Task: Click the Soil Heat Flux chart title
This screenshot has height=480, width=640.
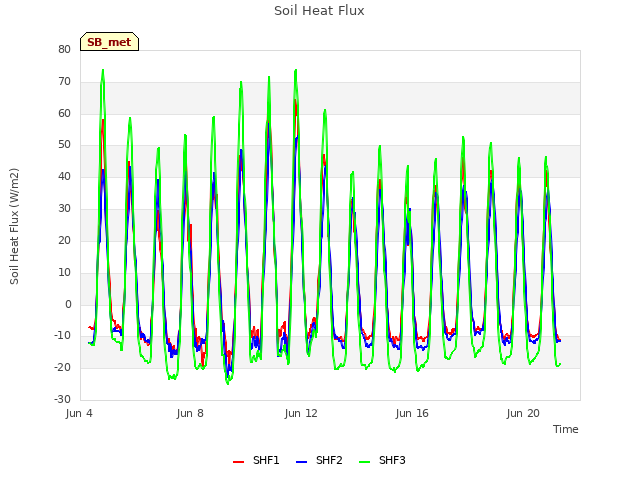Action: tap(319, 11)
